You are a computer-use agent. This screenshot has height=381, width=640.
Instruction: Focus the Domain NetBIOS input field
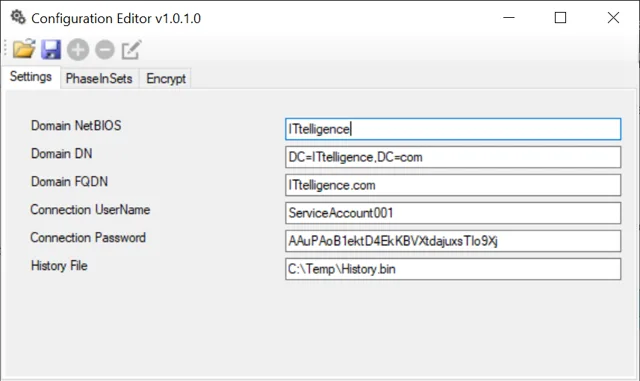click(453, 129)
